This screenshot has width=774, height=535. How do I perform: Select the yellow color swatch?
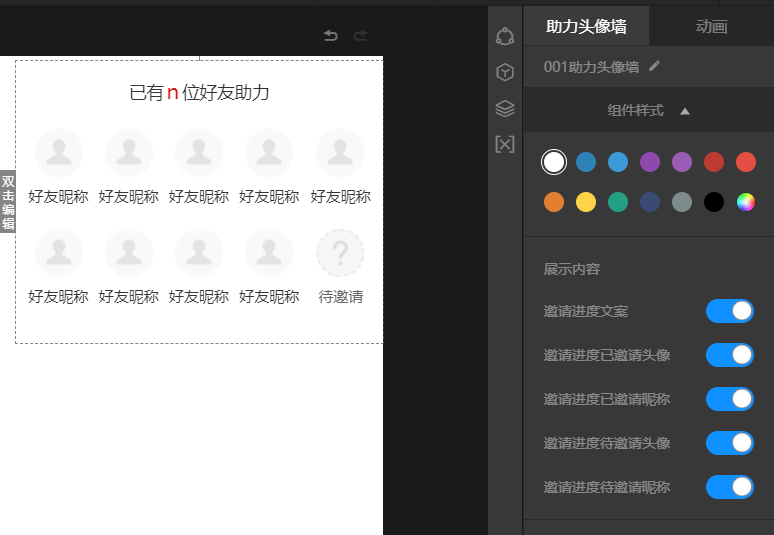pyautogui.click(x=586, y=202)
